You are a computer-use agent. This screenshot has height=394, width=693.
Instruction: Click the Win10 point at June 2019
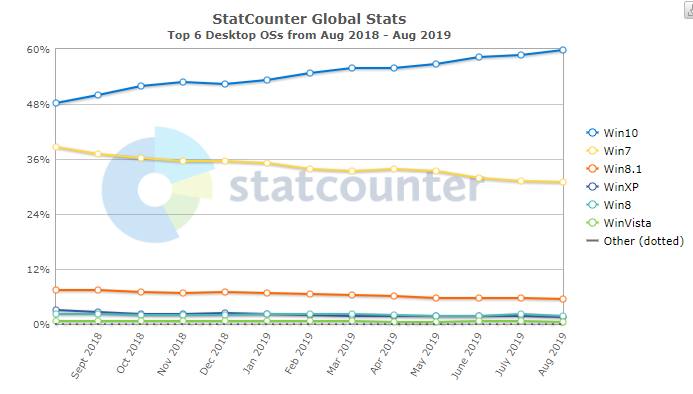[479, 57]
